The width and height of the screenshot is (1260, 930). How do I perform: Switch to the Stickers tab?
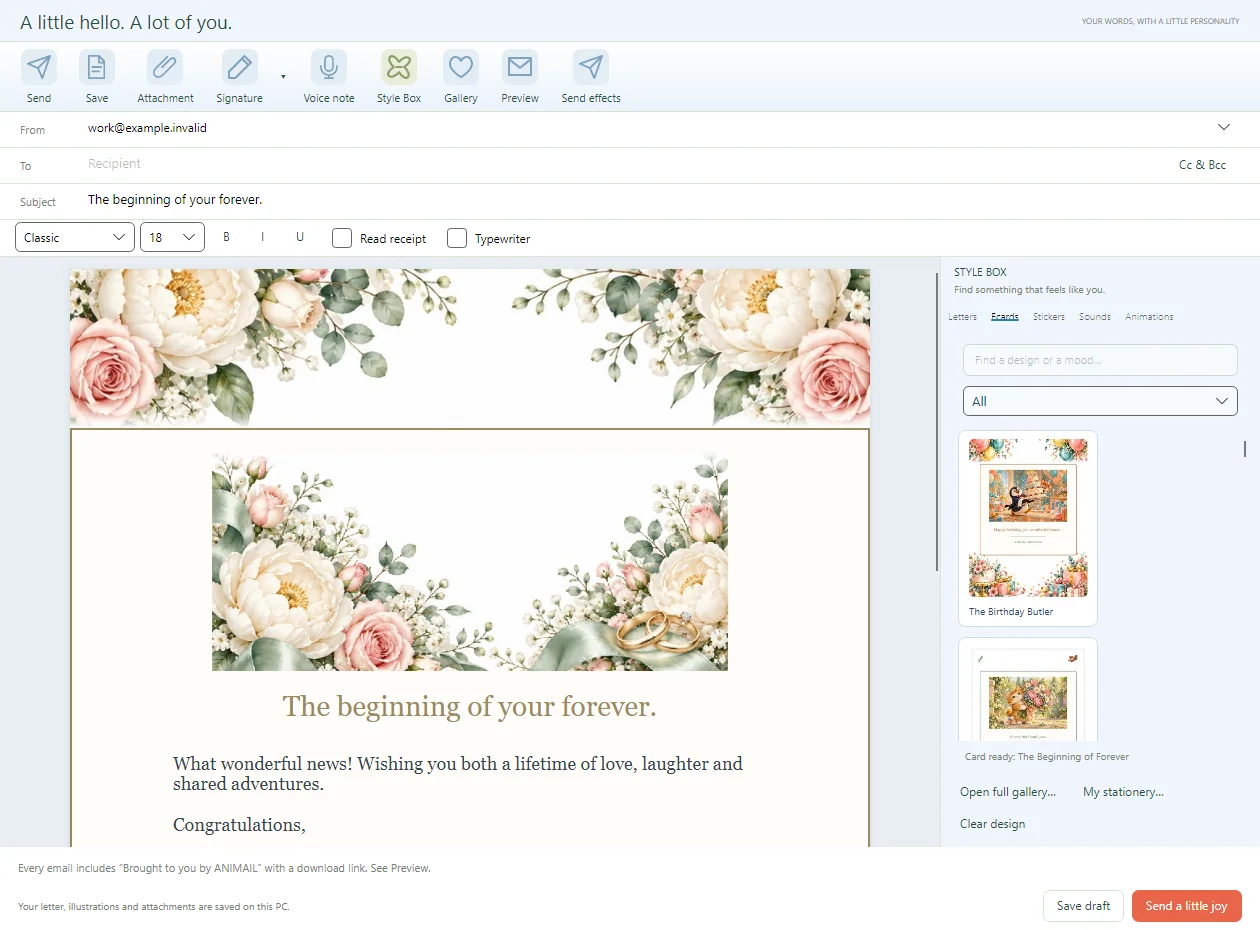[x=1049, y=317]
